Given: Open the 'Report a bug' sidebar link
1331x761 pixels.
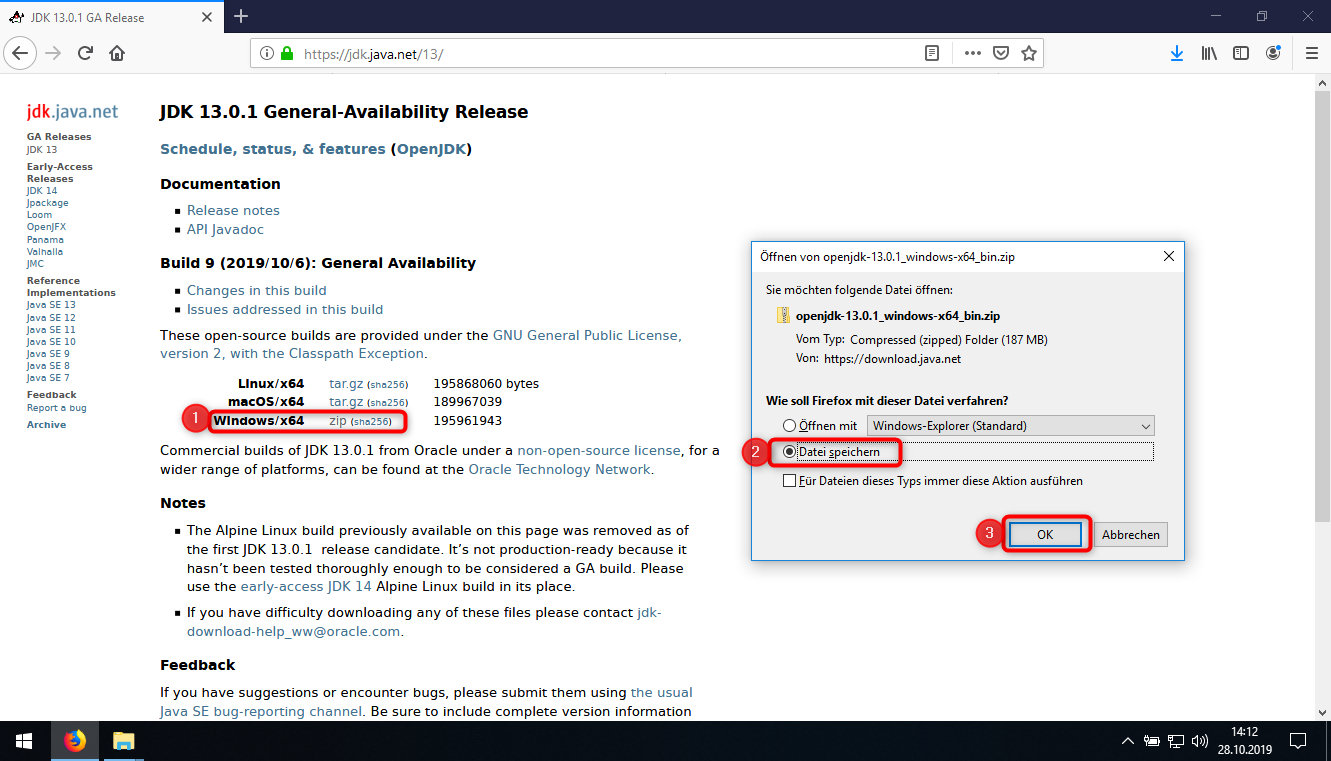Looking at the screenshot, I should [56, 408].
